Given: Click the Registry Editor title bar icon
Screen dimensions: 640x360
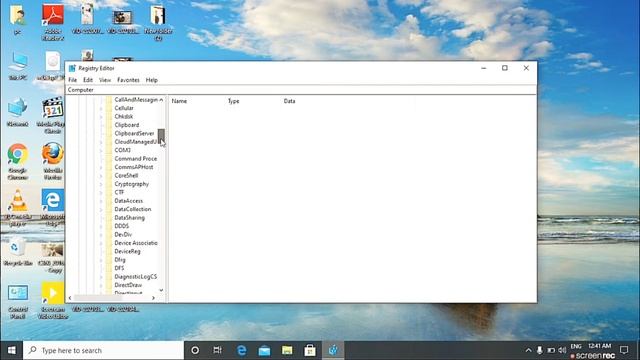Looking at the screenshot, I should tap(72, 68).
